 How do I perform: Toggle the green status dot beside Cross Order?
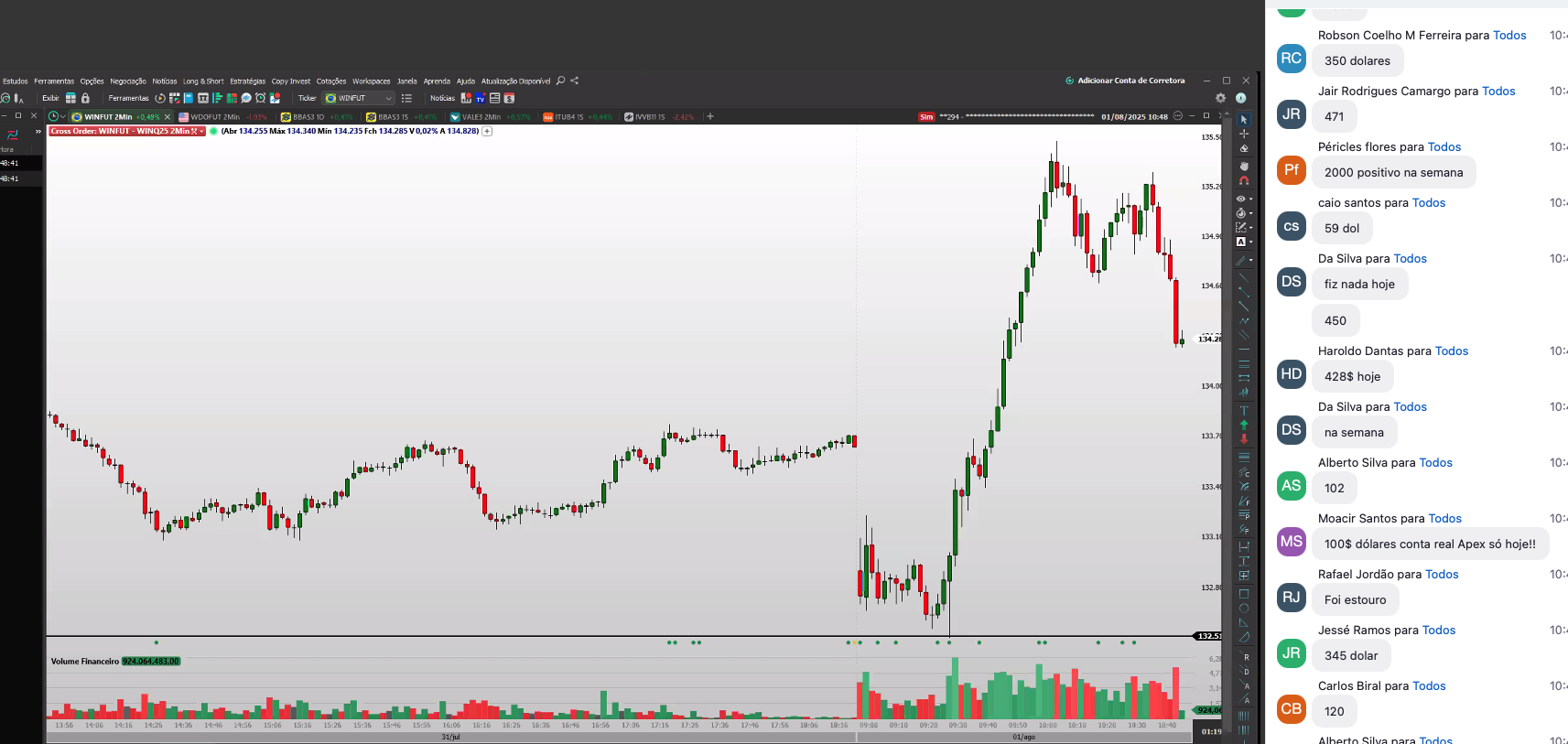click(x=213, y=131)
